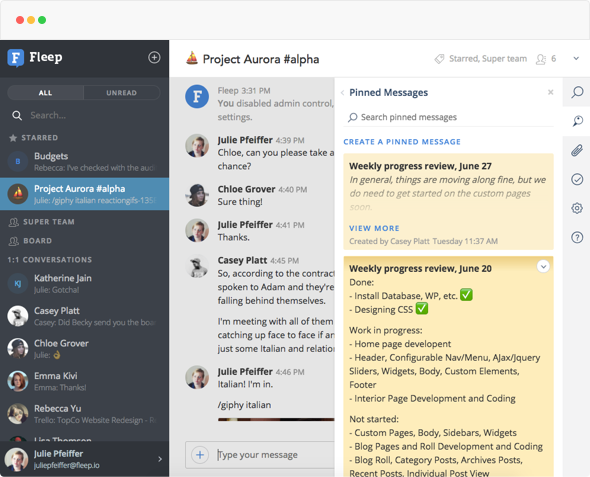Click Budgets conversation avatar
Screen dimensions: 590x477
tap(18, 161)
